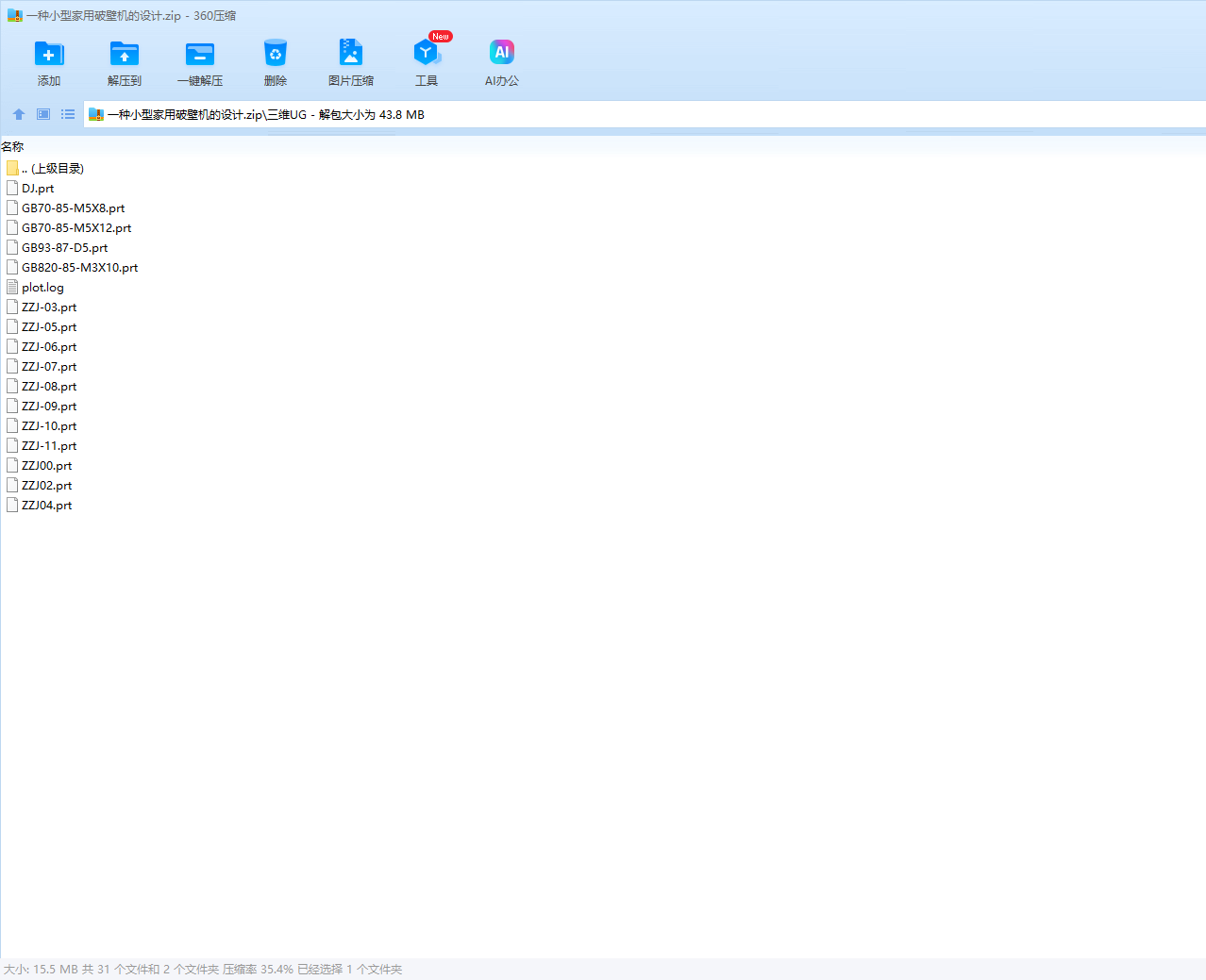The image size is (1206, 980).
Task: Click the parent directory folder icon
Action: click(x=12, y=168)
